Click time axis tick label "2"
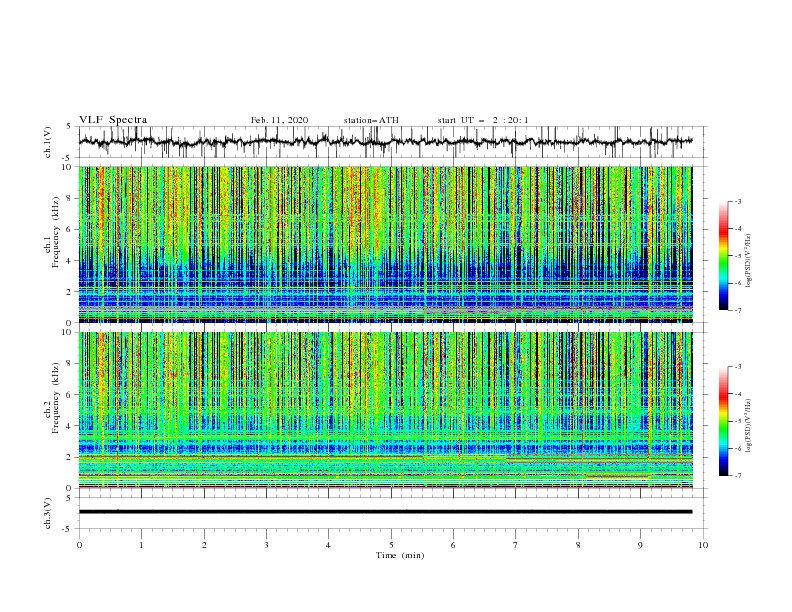The width and height of the screenshot is (792, 612). coord(204,545)
